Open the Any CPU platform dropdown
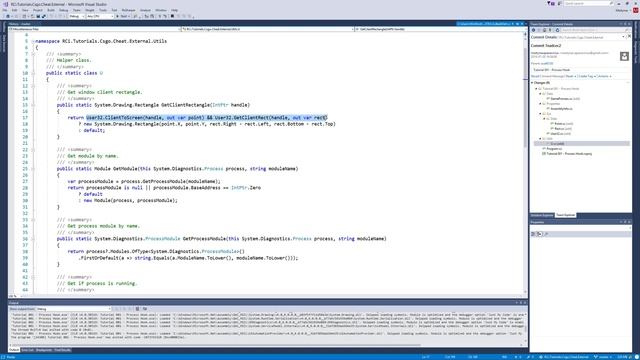This screenshot has width=640, height=360. tap(100, 16)
